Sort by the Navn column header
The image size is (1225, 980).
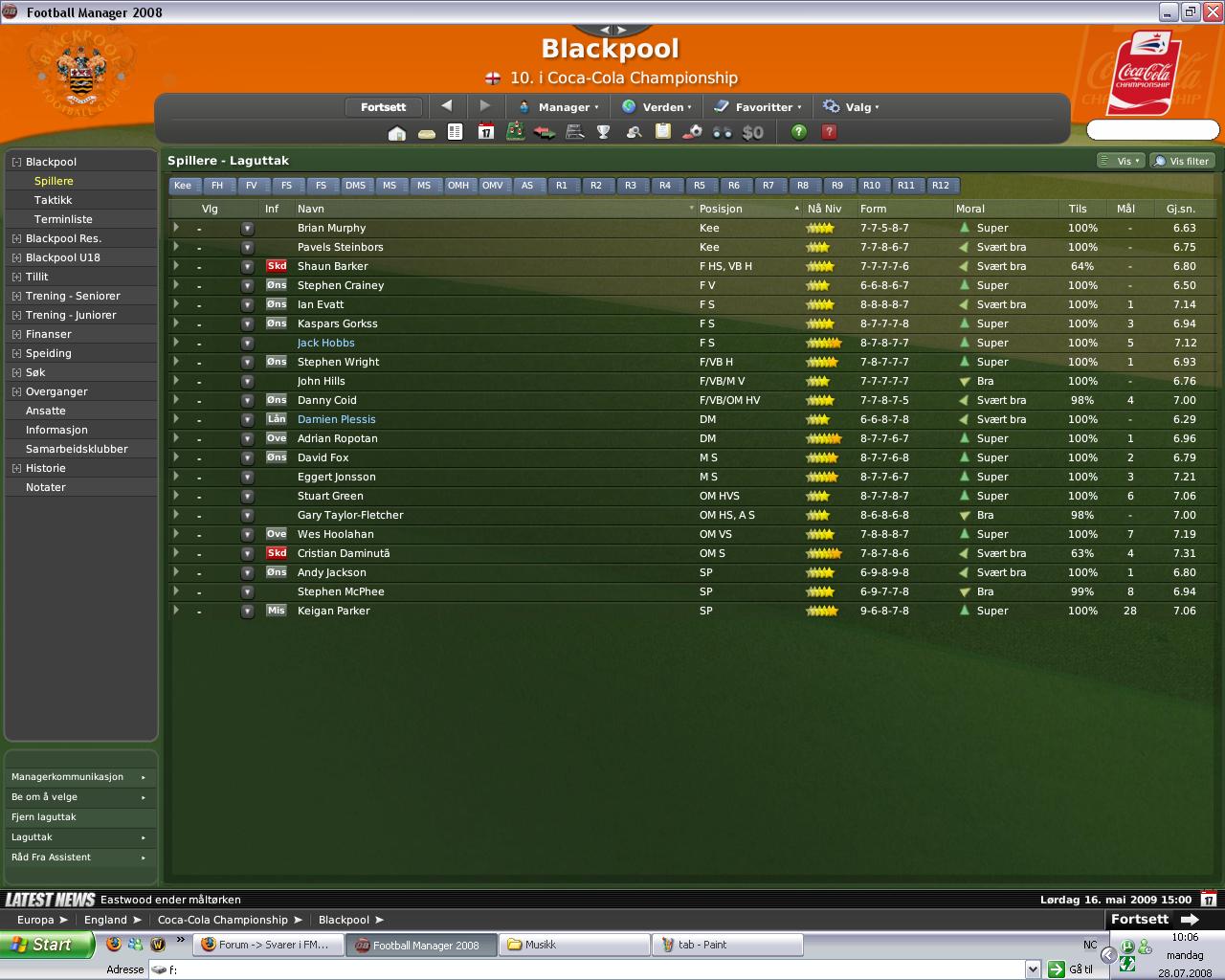pos(311,209)
